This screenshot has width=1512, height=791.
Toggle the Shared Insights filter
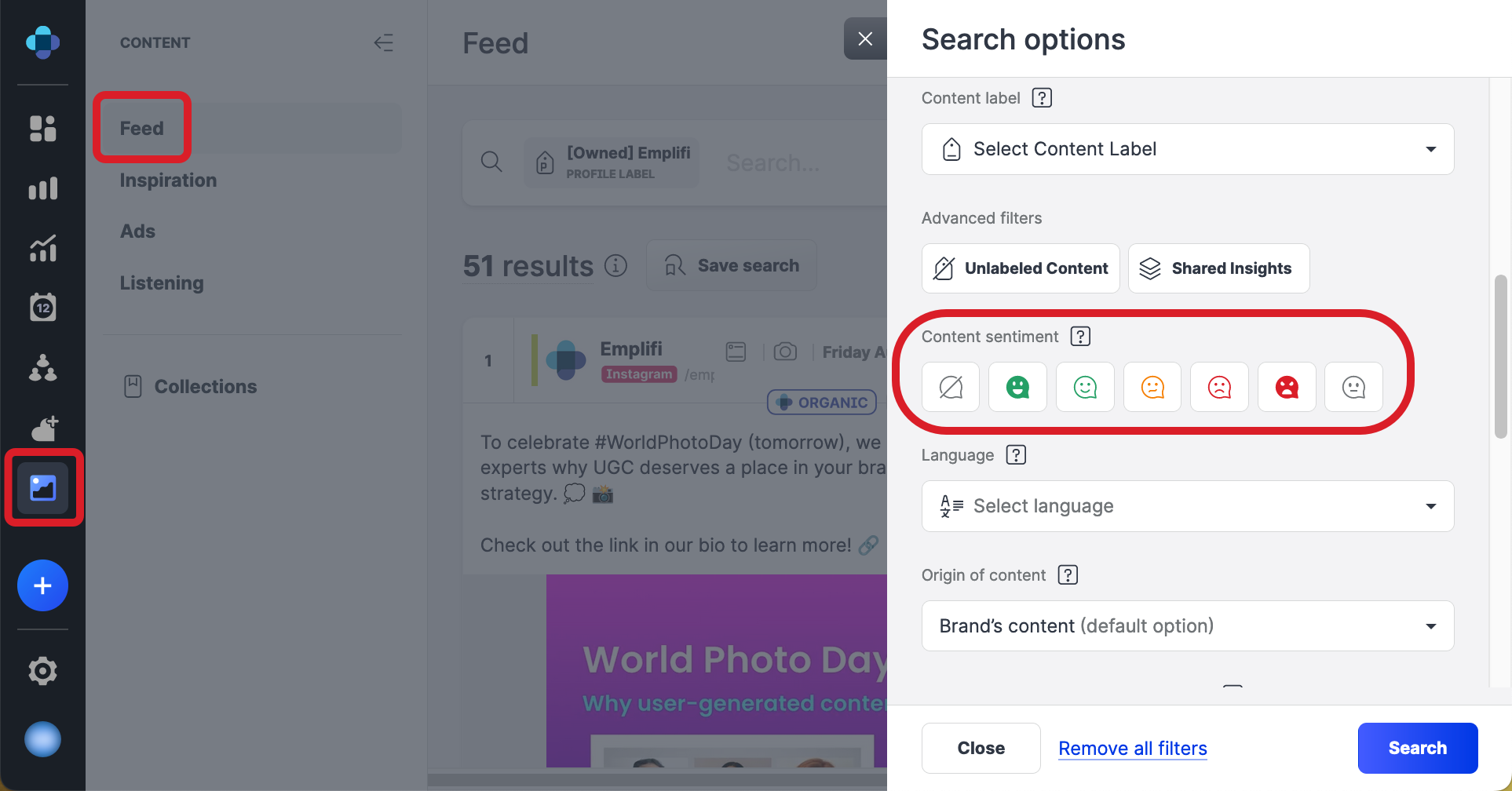pos(1218,268)
